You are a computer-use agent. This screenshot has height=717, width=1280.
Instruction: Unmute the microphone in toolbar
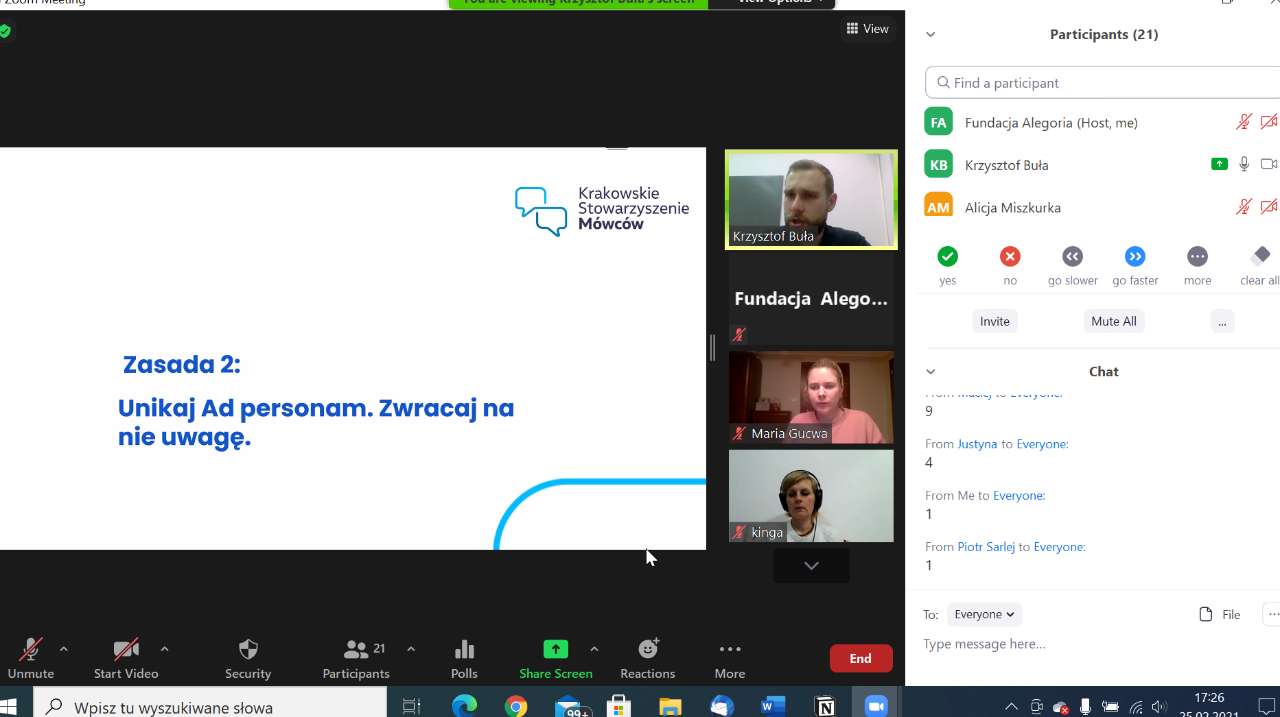[x=31, y=649]
